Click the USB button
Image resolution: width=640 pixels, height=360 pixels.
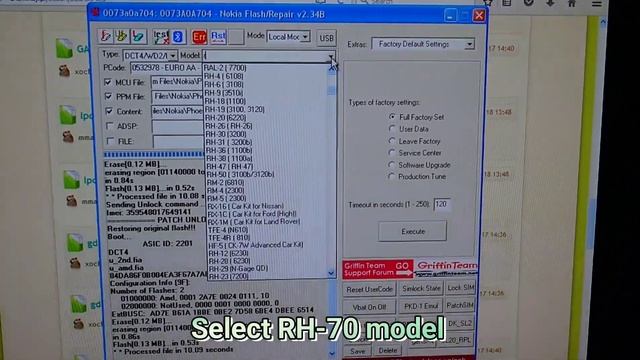click(327, 38)
